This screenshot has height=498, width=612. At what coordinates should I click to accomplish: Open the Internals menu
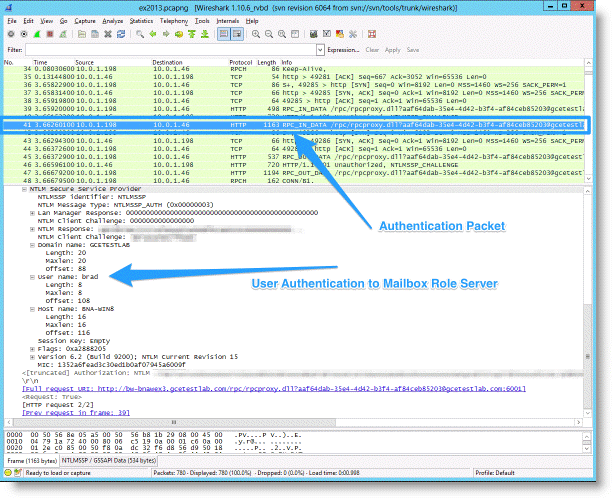(x=228, y=21)
